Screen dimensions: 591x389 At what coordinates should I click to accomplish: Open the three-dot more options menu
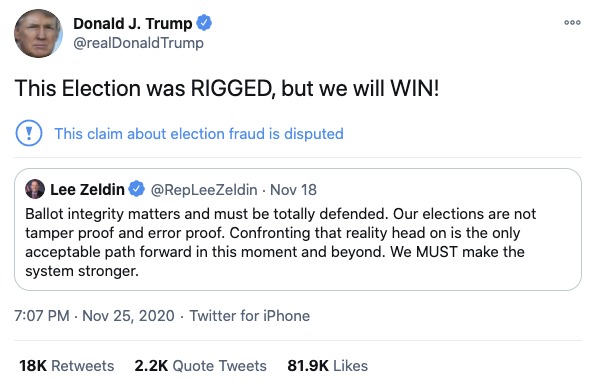(x=572, y=23)
